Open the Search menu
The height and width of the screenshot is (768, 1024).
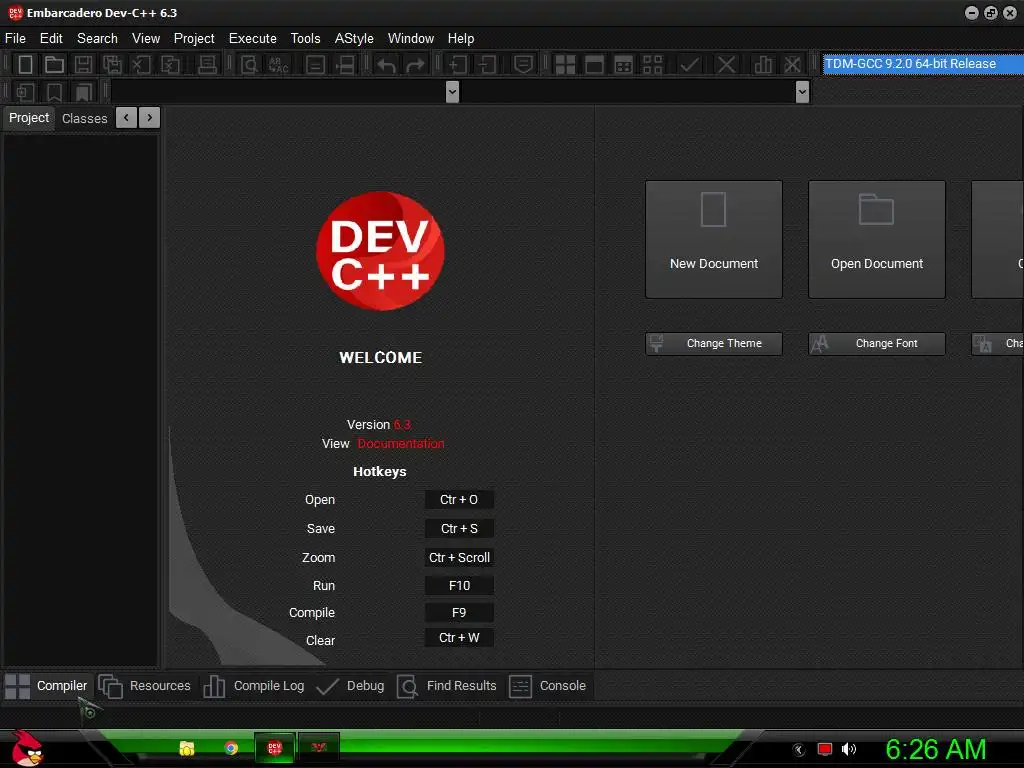pyautogui.click(x=97, y=39)
